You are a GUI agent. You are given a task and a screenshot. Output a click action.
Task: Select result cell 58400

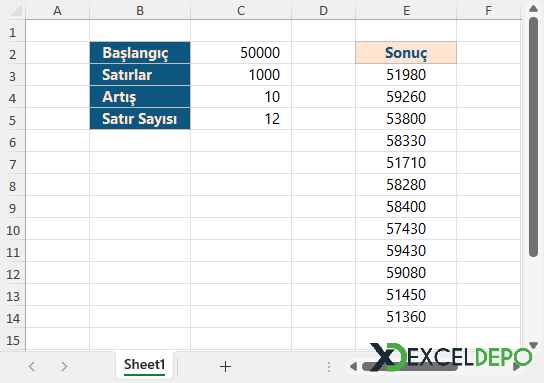point(406,207)
